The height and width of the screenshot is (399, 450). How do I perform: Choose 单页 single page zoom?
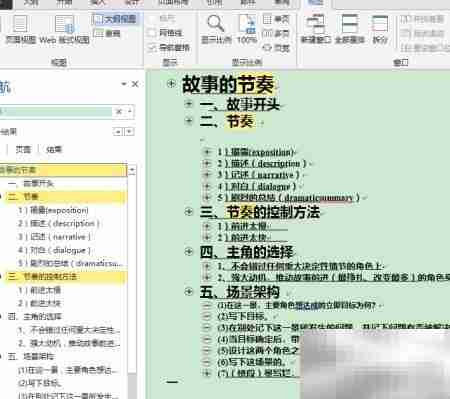(276, 19)
